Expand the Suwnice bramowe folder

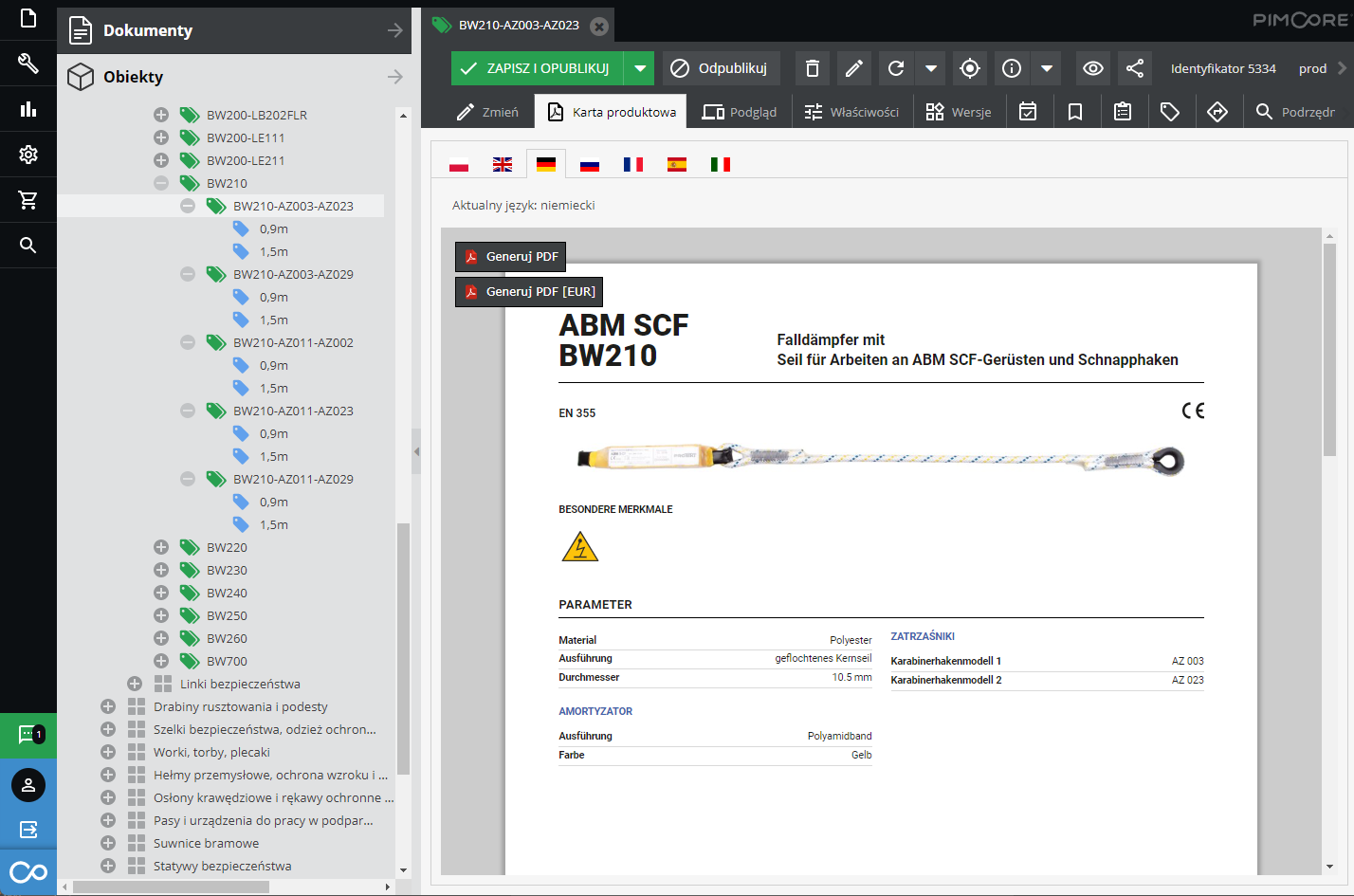pyautogui.click(x=108, y=843)
